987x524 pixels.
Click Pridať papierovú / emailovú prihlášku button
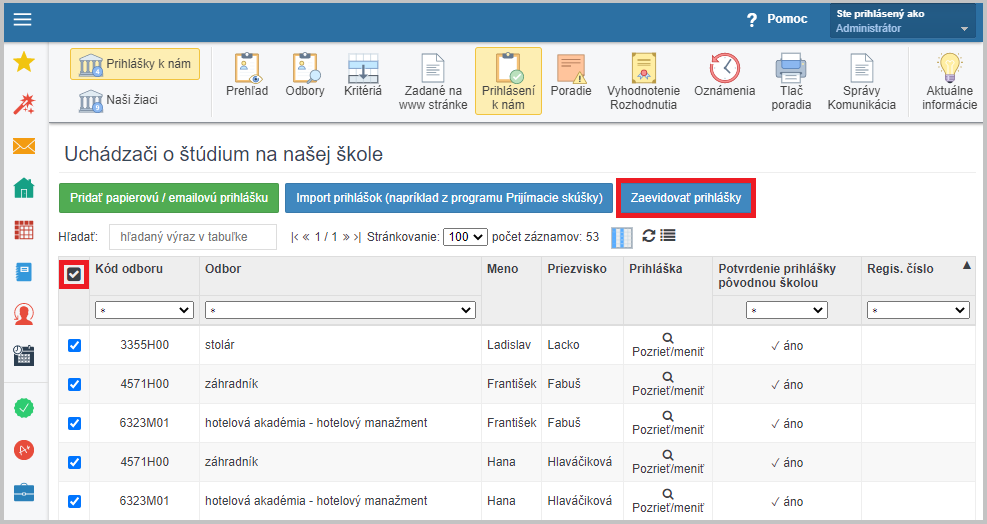pos(167,198)
